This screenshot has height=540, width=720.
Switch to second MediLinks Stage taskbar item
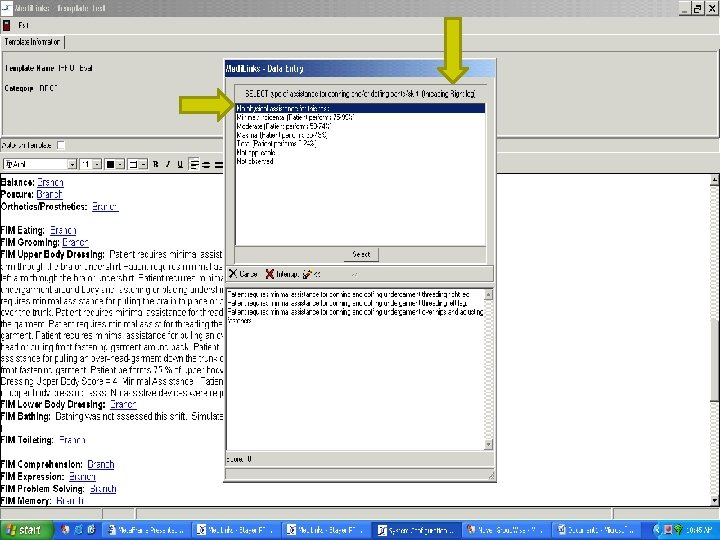tap(326, 530)
